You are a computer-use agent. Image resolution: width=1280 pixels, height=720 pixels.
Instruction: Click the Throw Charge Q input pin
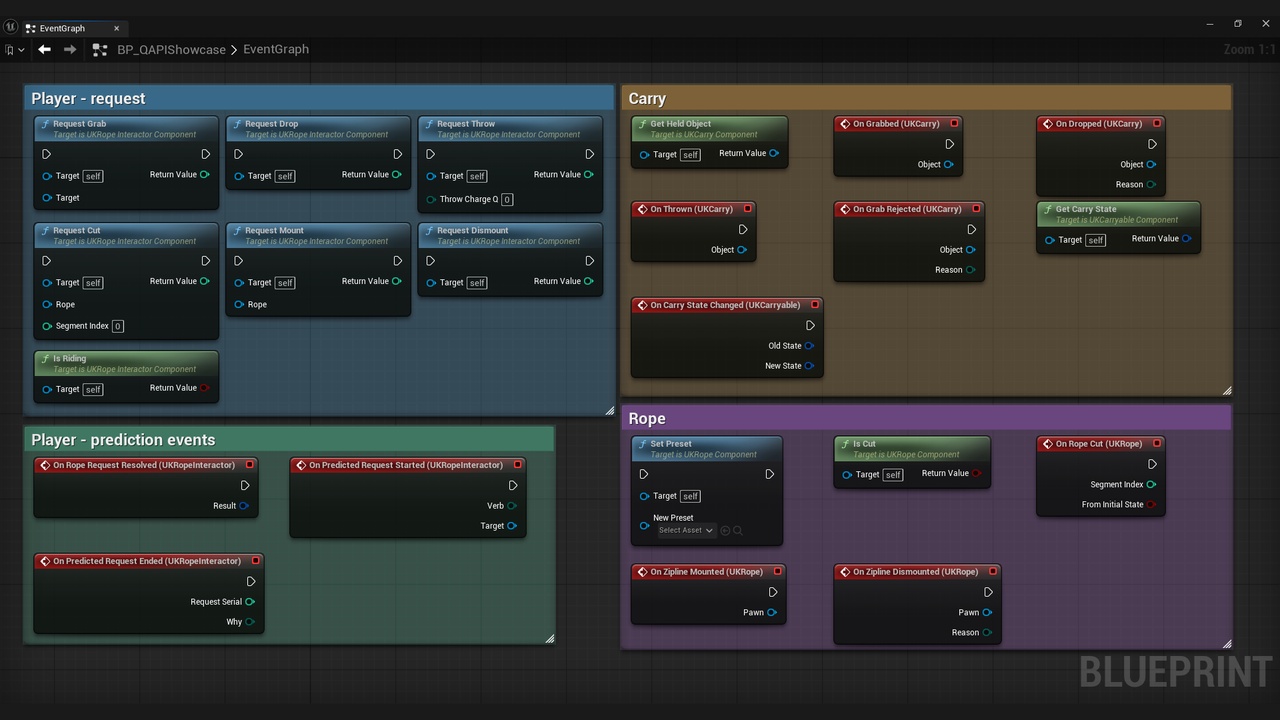click(430, 199)
